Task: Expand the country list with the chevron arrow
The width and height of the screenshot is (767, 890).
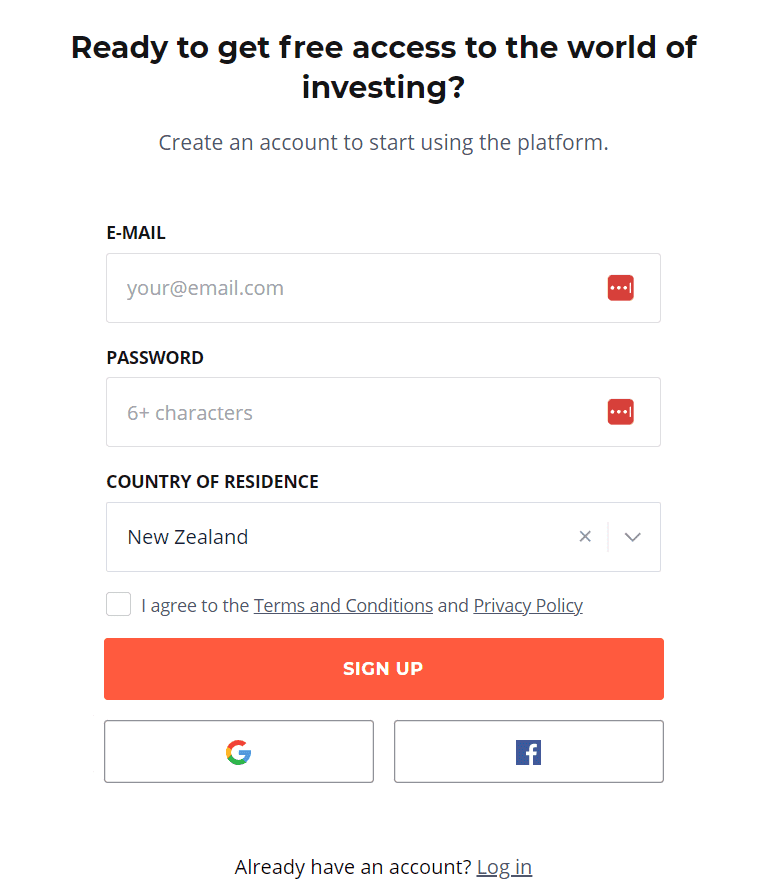Action: [x=632, y=537]
